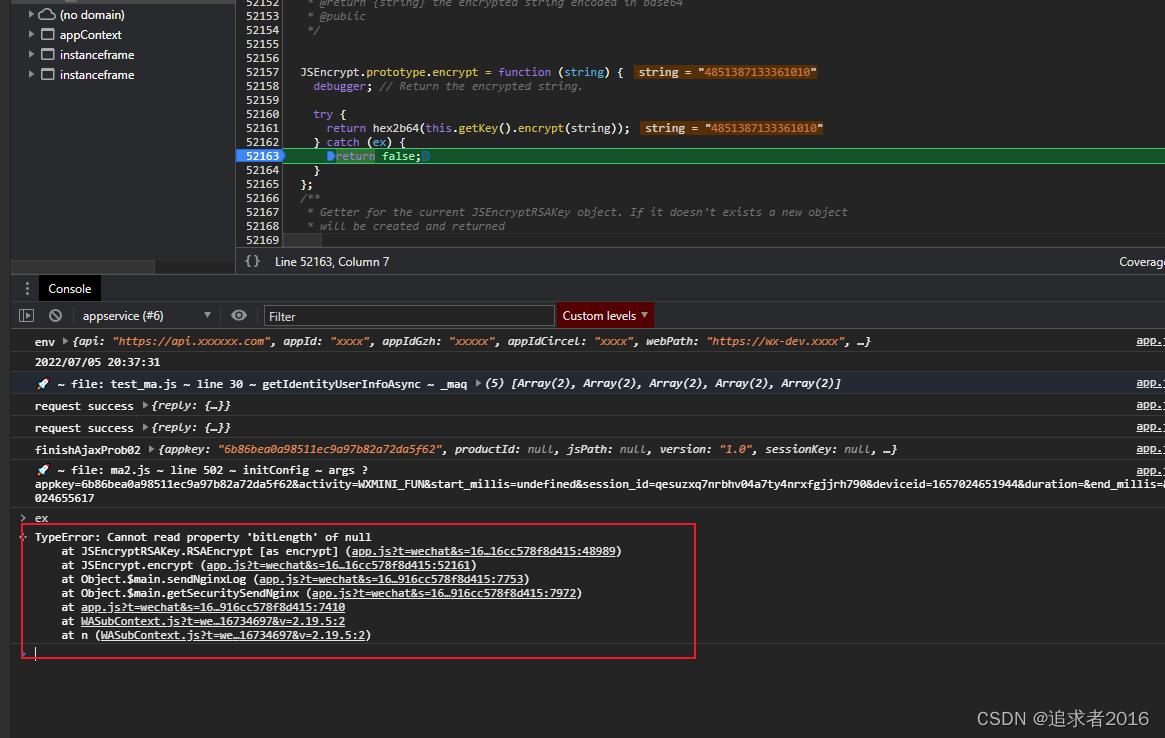The width and height of the screenshot is (1165, 738).
Task: Expand the _maq array of five arrays
Action: click(x=478, y=383)
